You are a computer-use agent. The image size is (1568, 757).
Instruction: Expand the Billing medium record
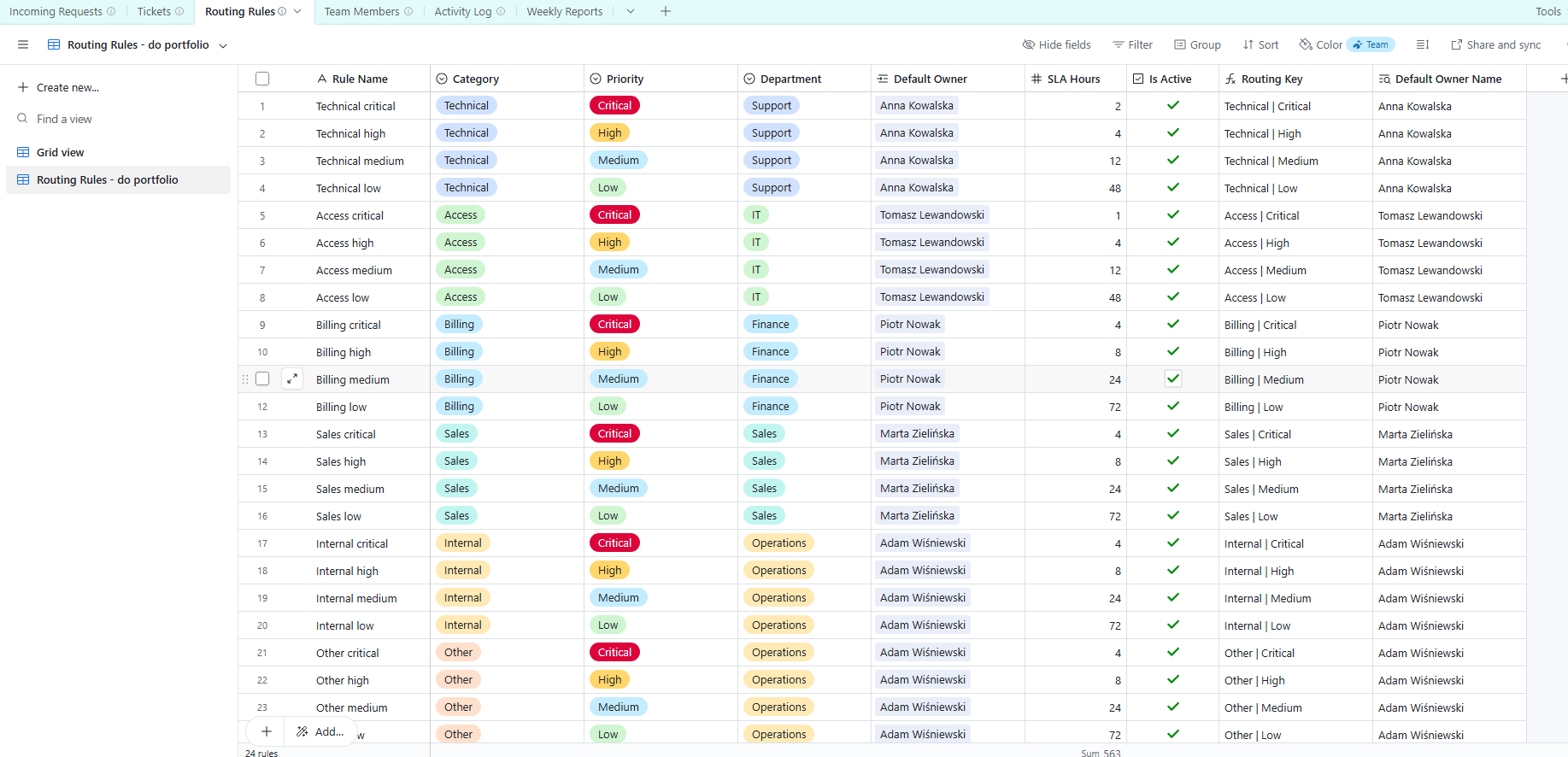coord(292,378)
